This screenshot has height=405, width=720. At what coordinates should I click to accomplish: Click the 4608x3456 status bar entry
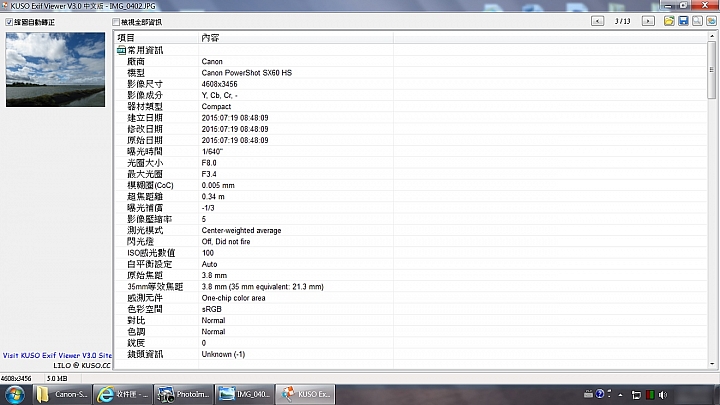pyautogui.click(x=16, y=378)
